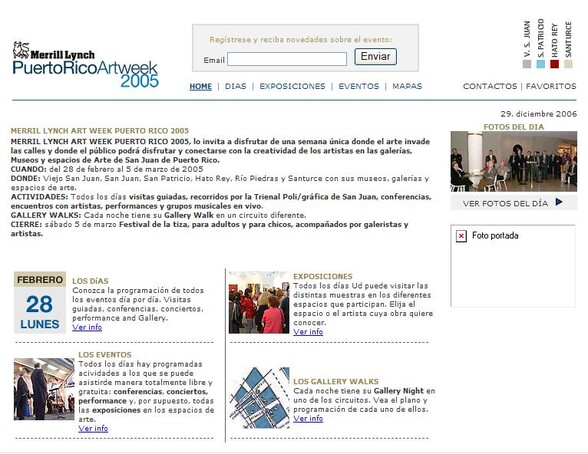Click Ver info under Los Eventos
The height and width of the screenshot is (454, 588).
[x=93, y=429]
